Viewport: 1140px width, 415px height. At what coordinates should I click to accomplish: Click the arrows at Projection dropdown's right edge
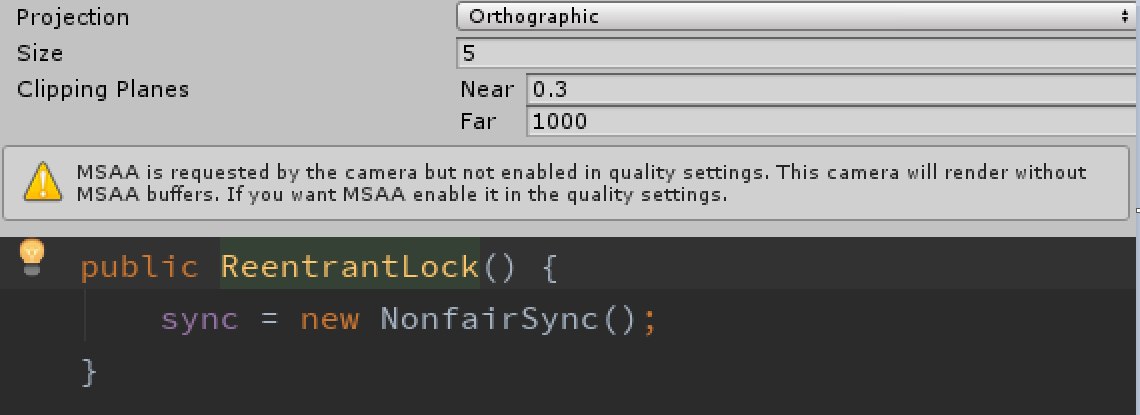click(x=1125, y=17)
